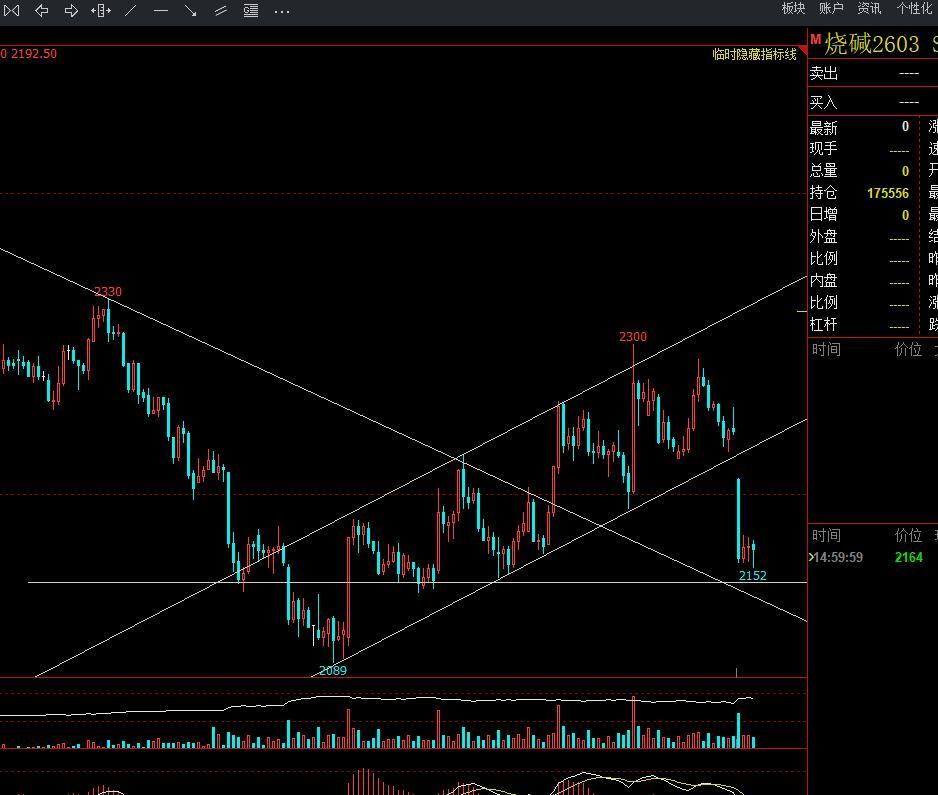
Task: Click the 现手 row label
Action: click(x=823, y=149)
